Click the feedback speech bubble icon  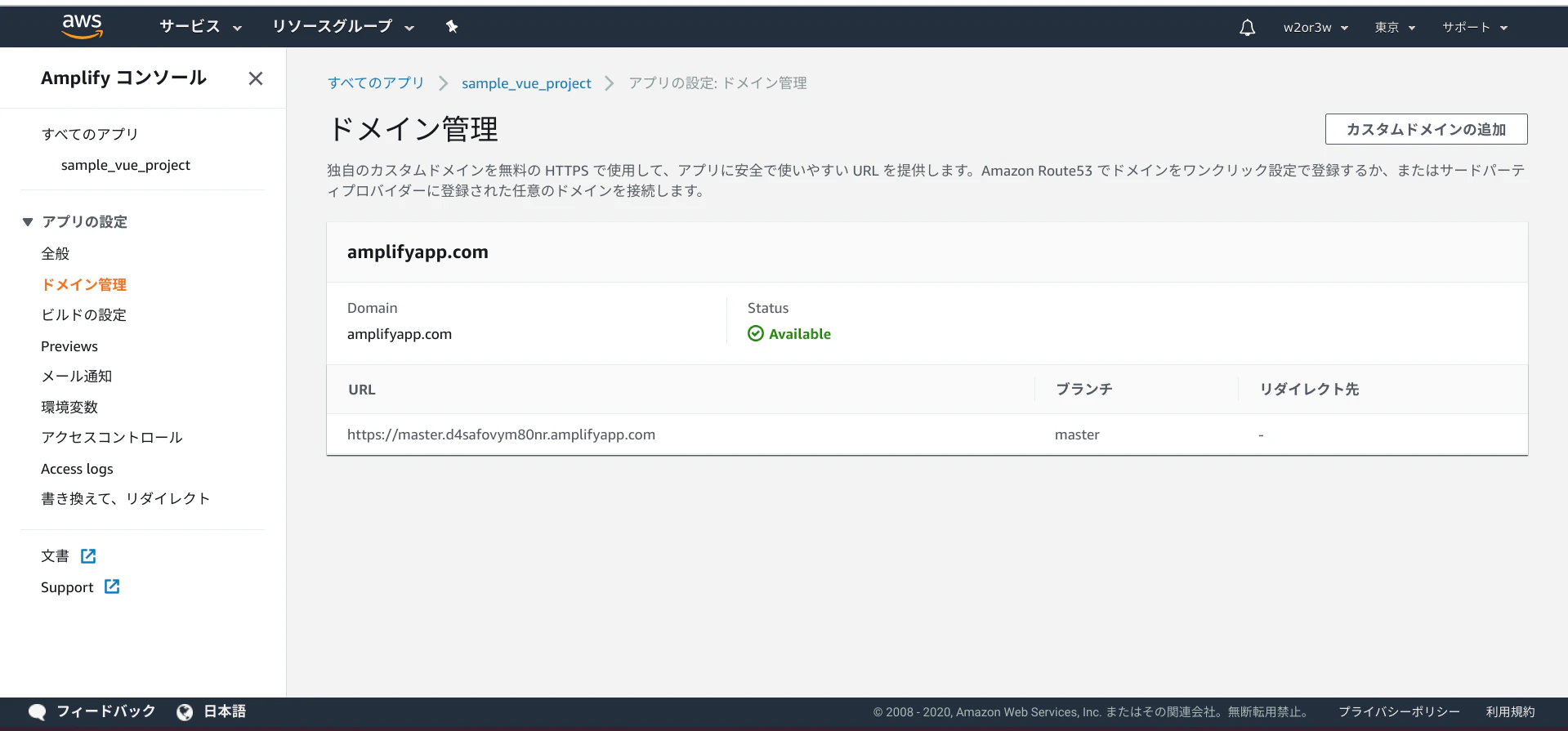click(x=37, y=711)
